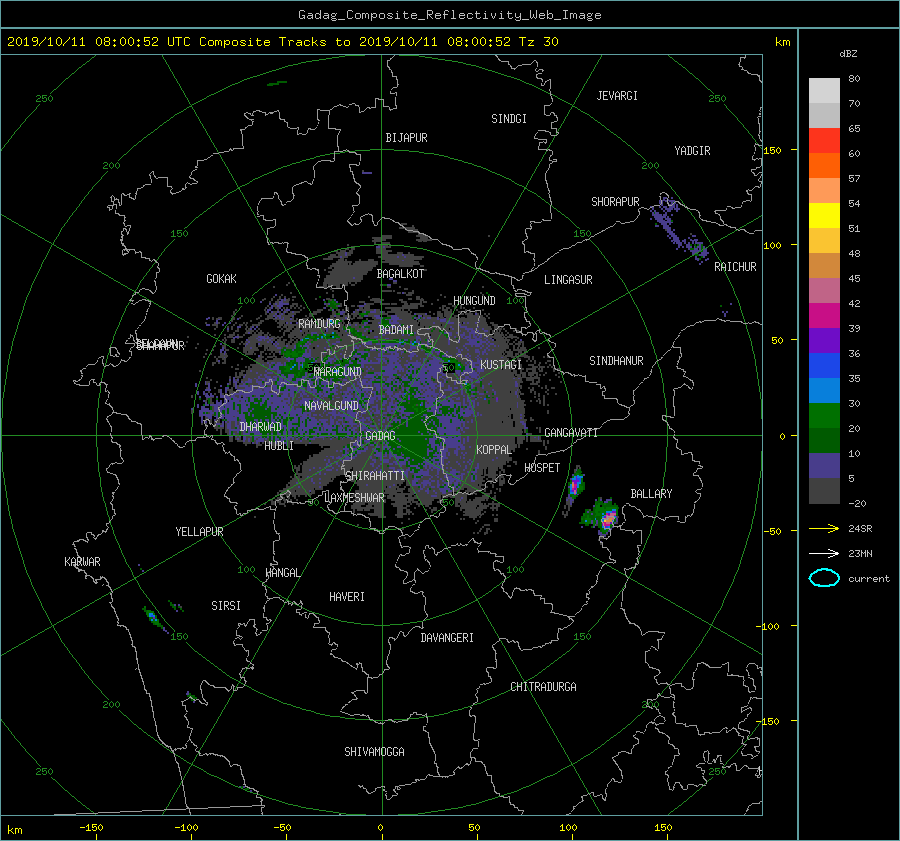The width and height of the screenshot is (900, 841).
Task: Click the SINDHANUR label
Action: [616, 361]
